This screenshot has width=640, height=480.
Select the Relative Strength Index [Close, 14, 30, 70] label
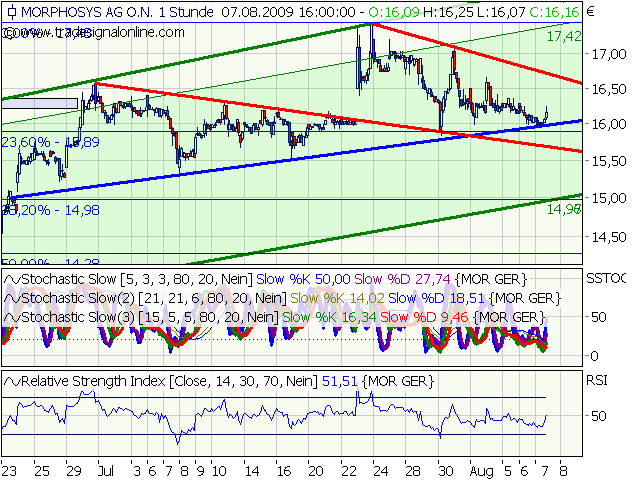(x=169, y=382)
